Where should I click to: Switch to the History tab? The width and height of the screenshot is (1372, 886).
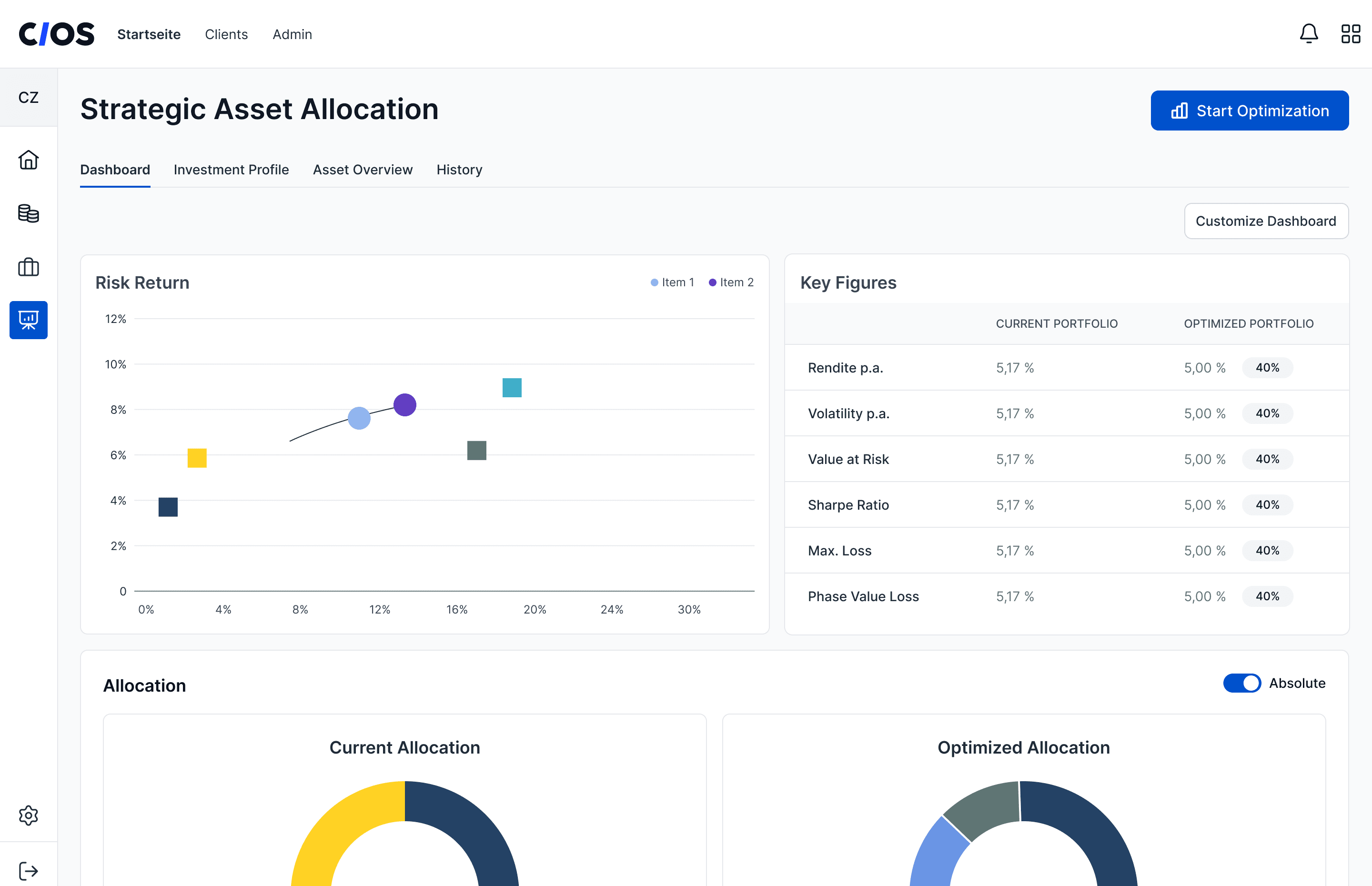[x=460, y=170]
